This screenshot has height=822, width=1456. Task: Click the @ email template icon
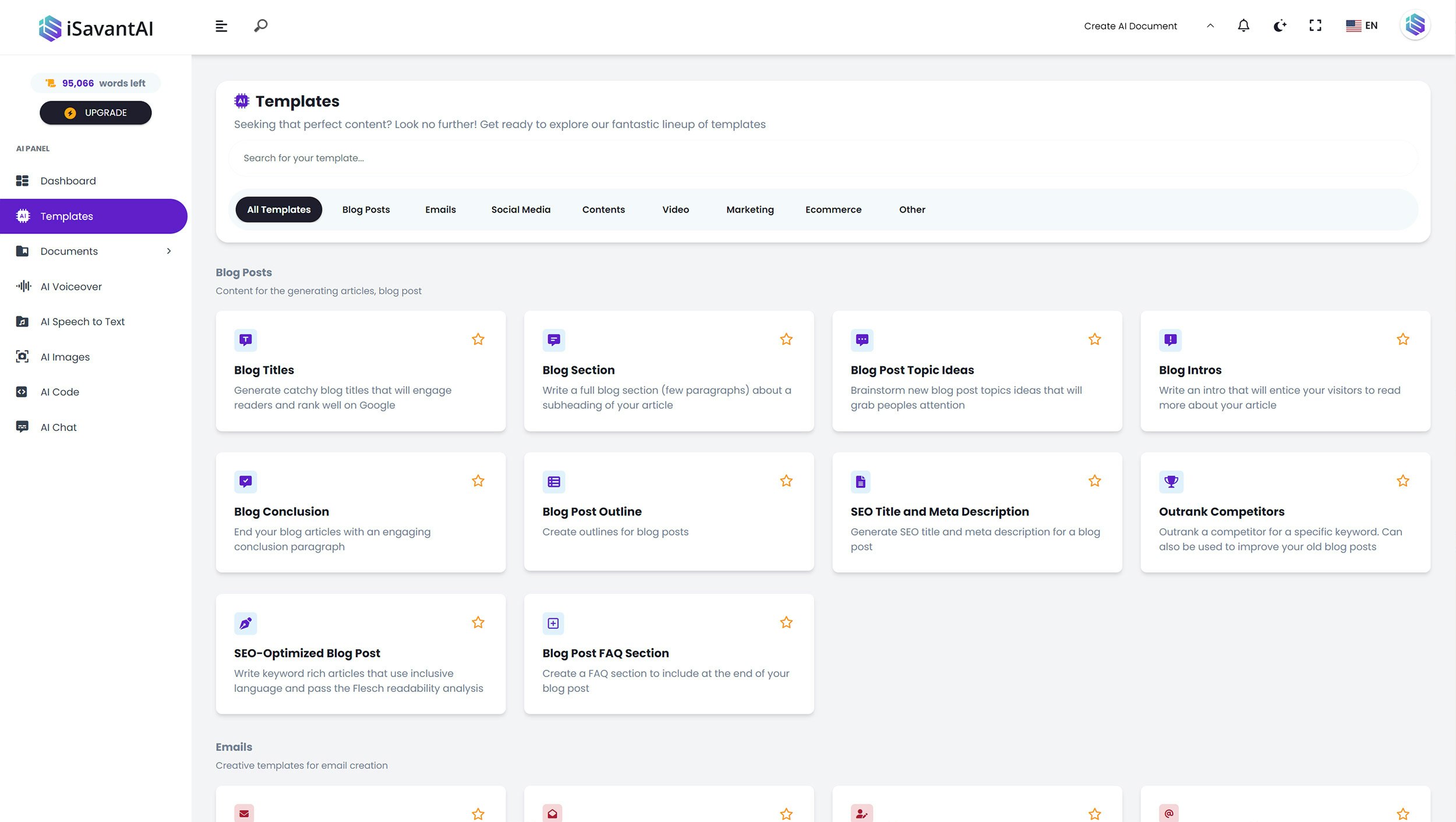pos(1169,813)
